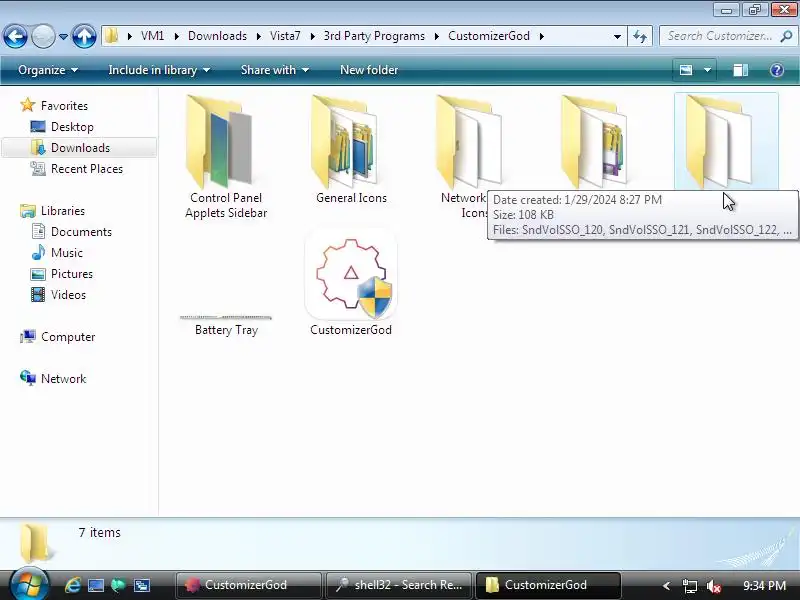Click Show Desktop quick launch icon

95,585
